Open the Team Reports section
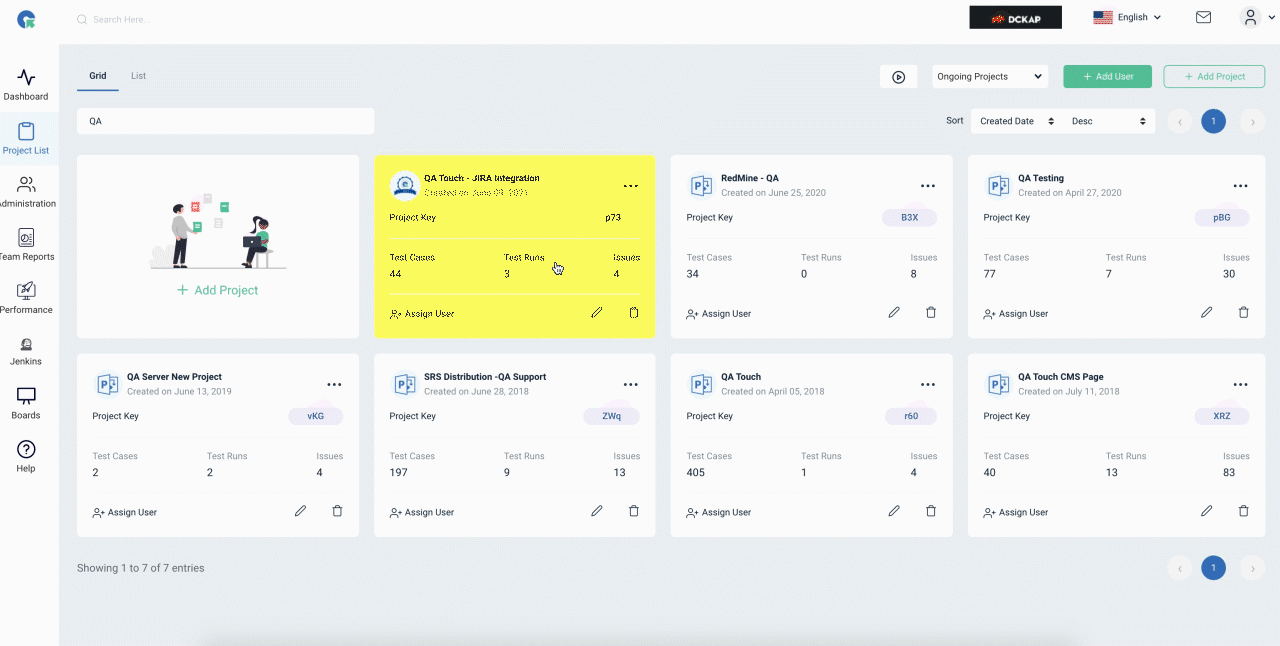The width and height of the screenshot is (1280, 646). tap(26, 245)
